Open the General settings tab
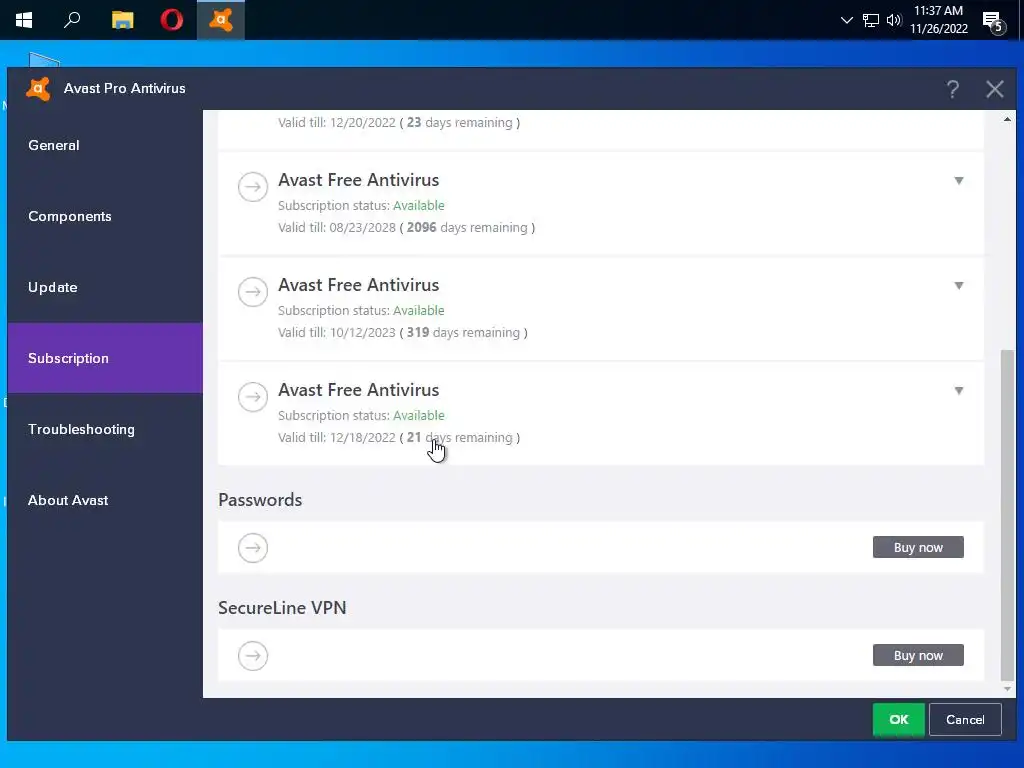The image size is (1024, 768). [x=105, y=146]
